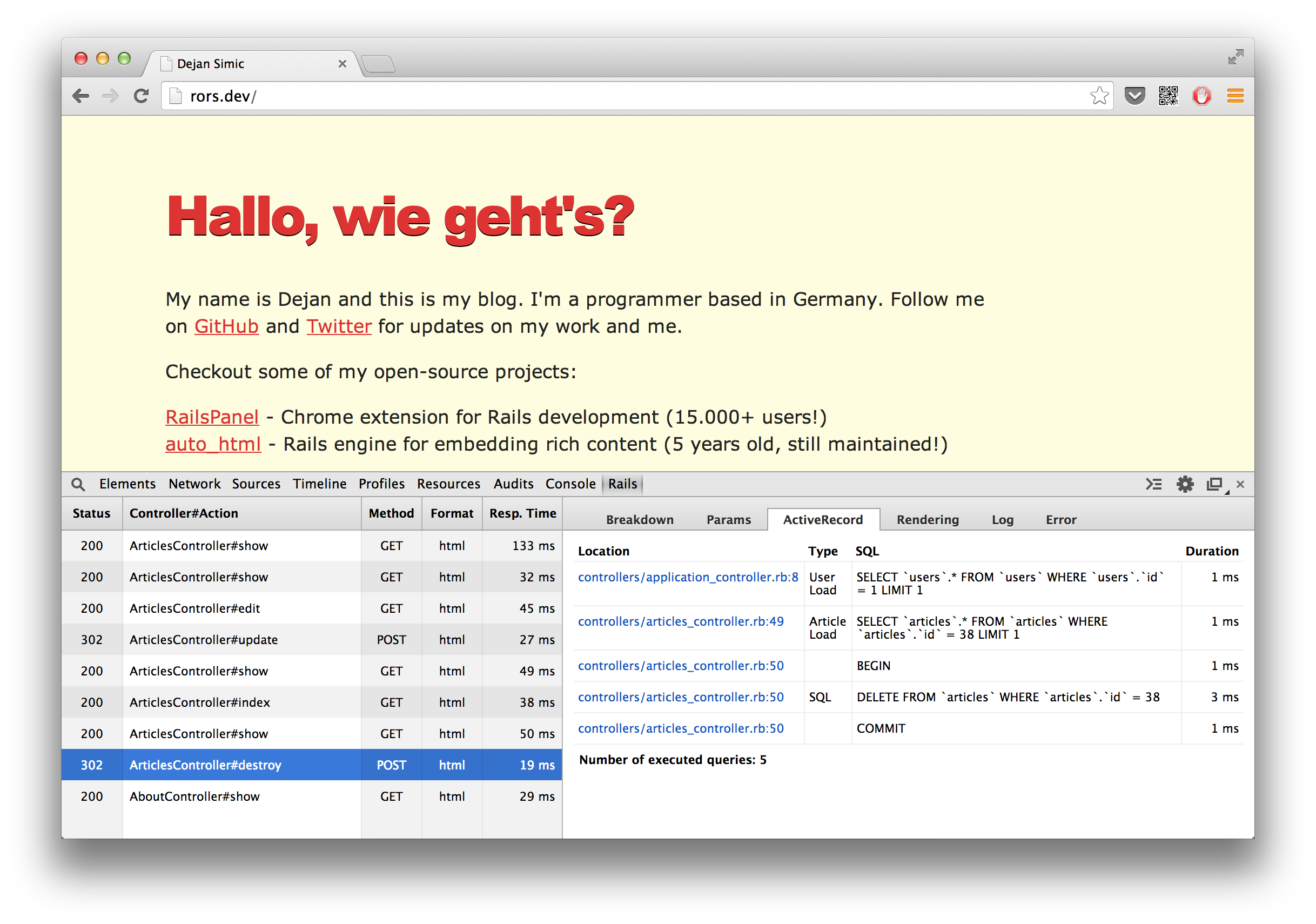
Task: Reload the page with the refresh icon
Action: pos(141,96)
